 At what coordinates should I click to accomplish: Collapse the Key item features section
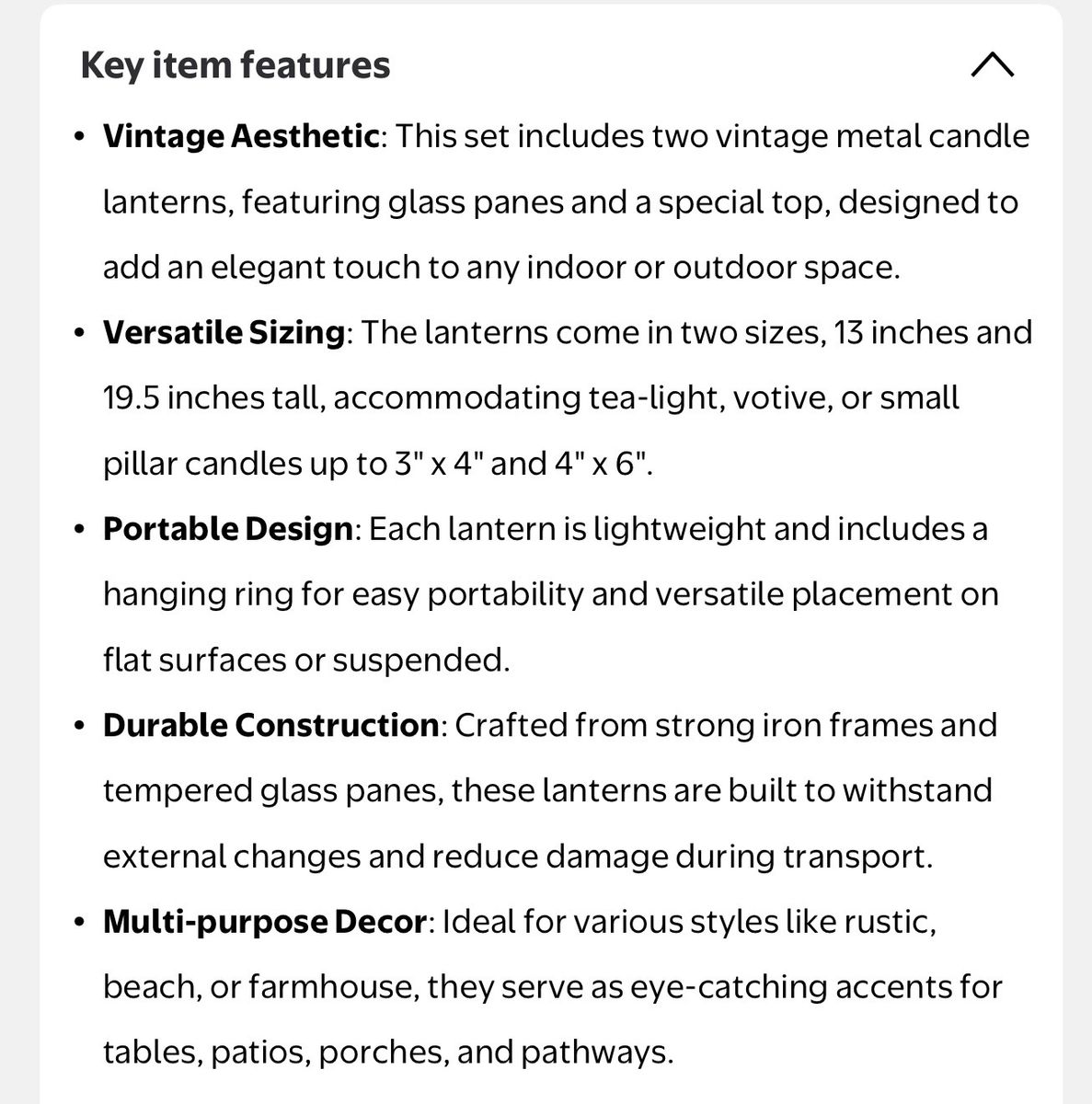[993, 65]
